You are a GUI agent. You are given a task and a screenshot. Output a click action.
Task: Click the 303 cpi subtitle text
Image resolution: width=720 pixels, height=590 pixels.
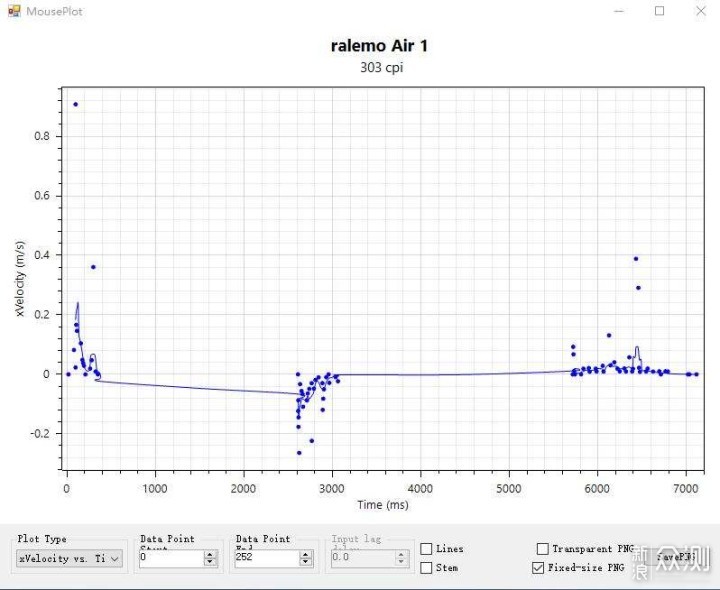[382, 67]
